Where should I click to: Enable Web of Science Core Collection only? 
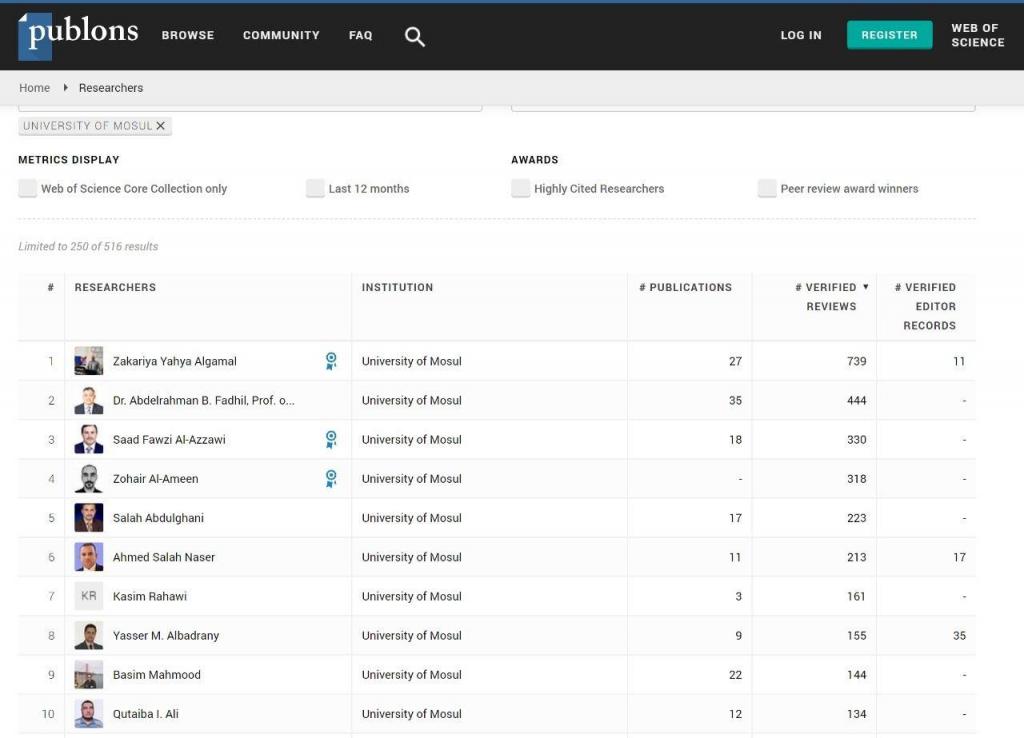coord(28,188)
